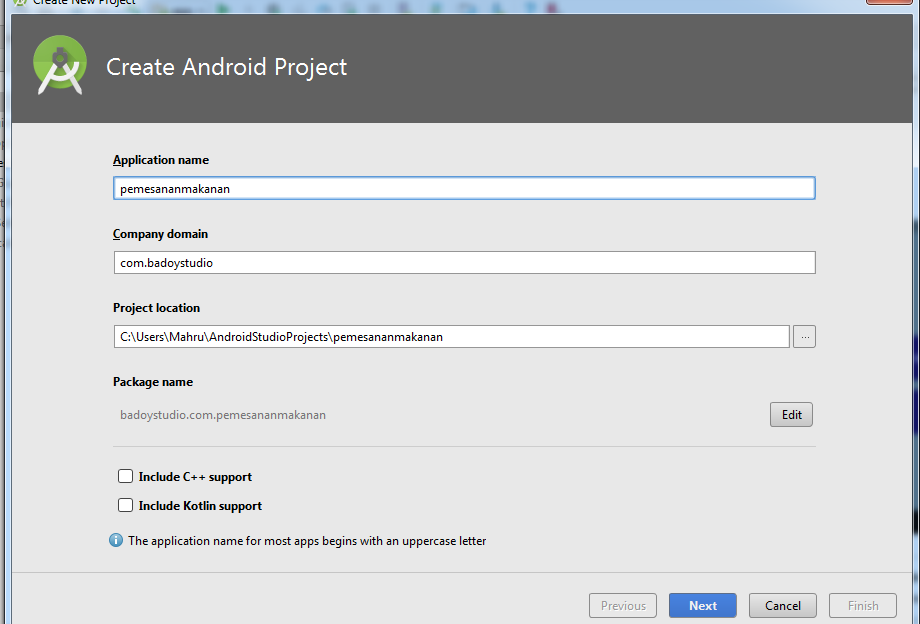Click the Project location label
Viewport: 920px width, 624px height.
pyautogui.click(x=156, y=308)
